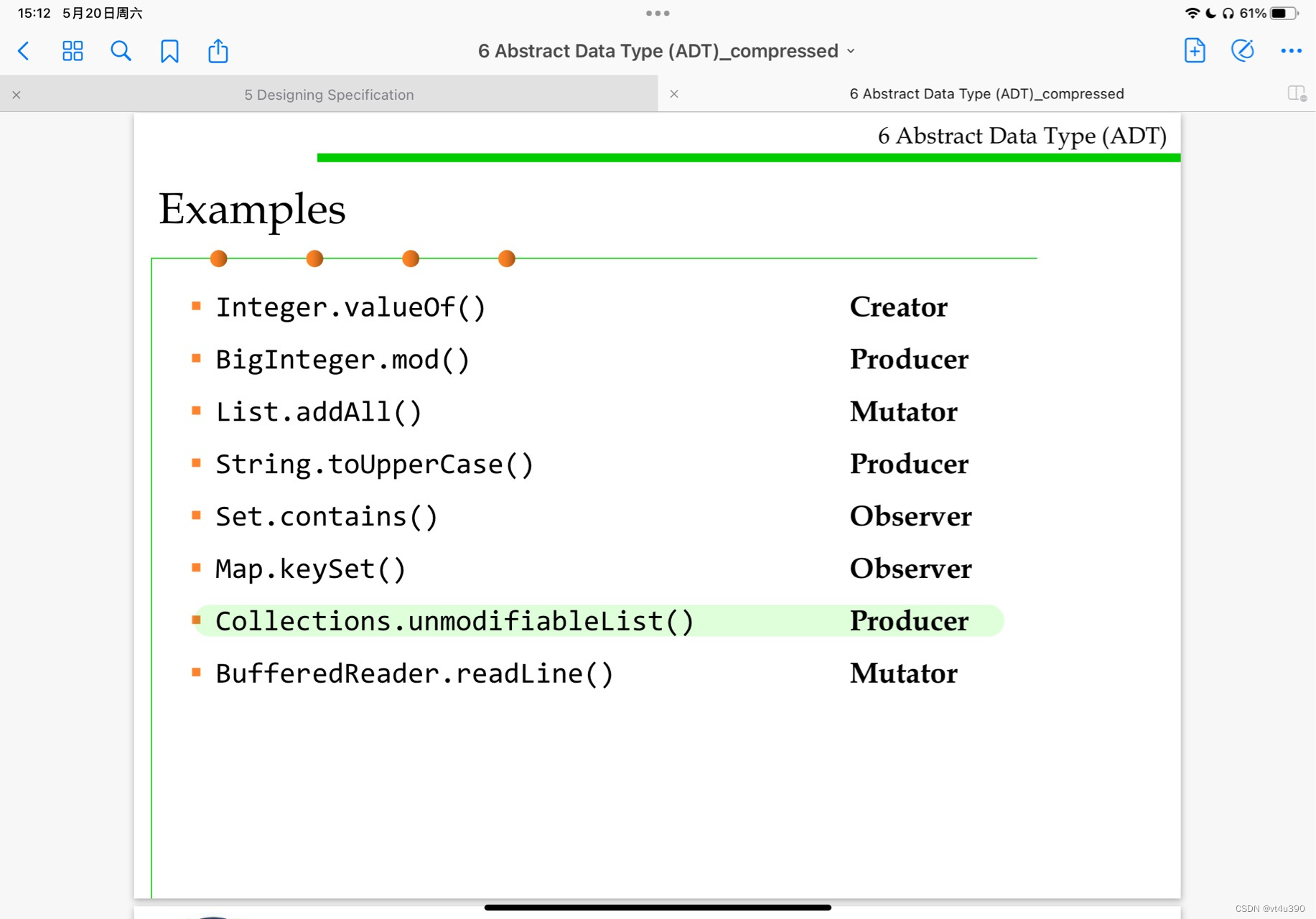The height and width of the screenshot is (919, 1316).
Task: Select the String.toUpperCase() text
Action: pyautogui.click(x=375, y=465)
